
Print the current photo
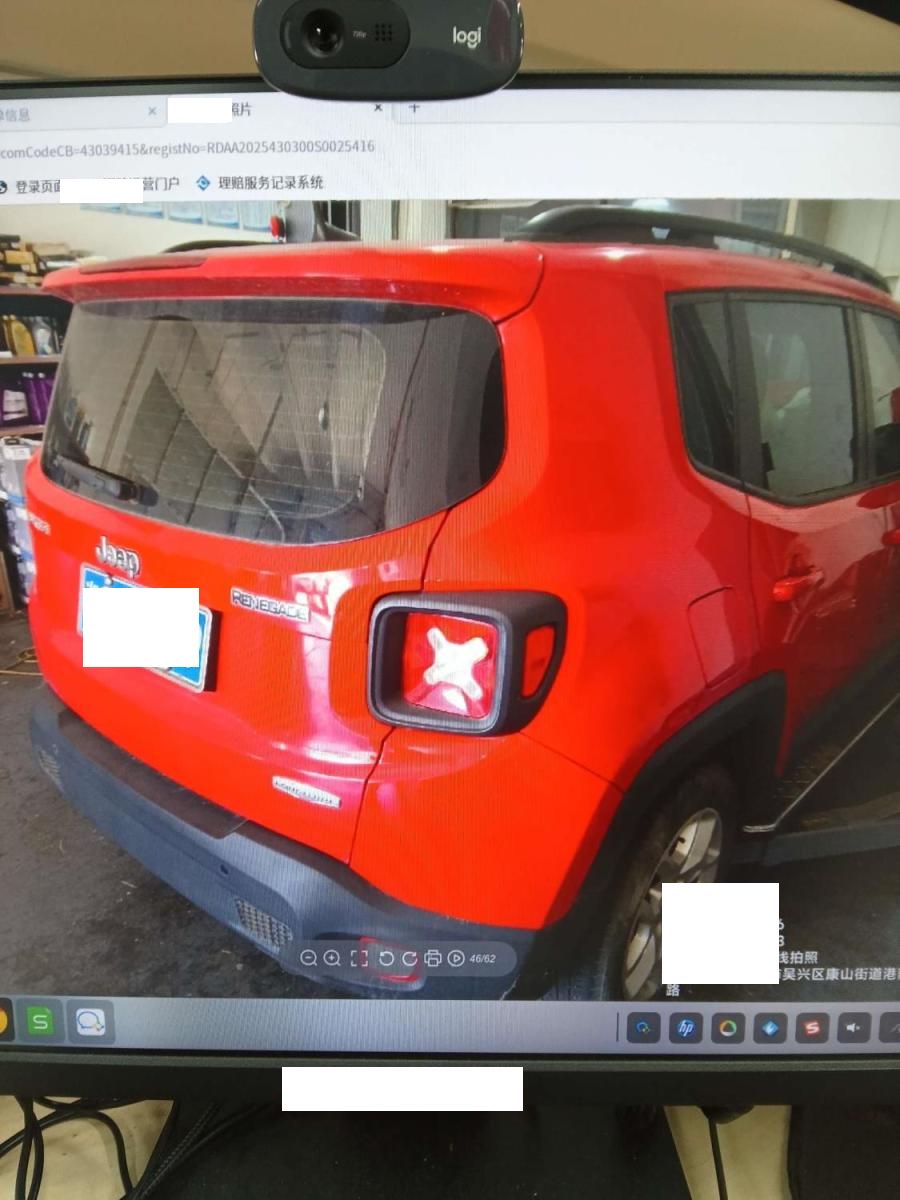(433, 958)
